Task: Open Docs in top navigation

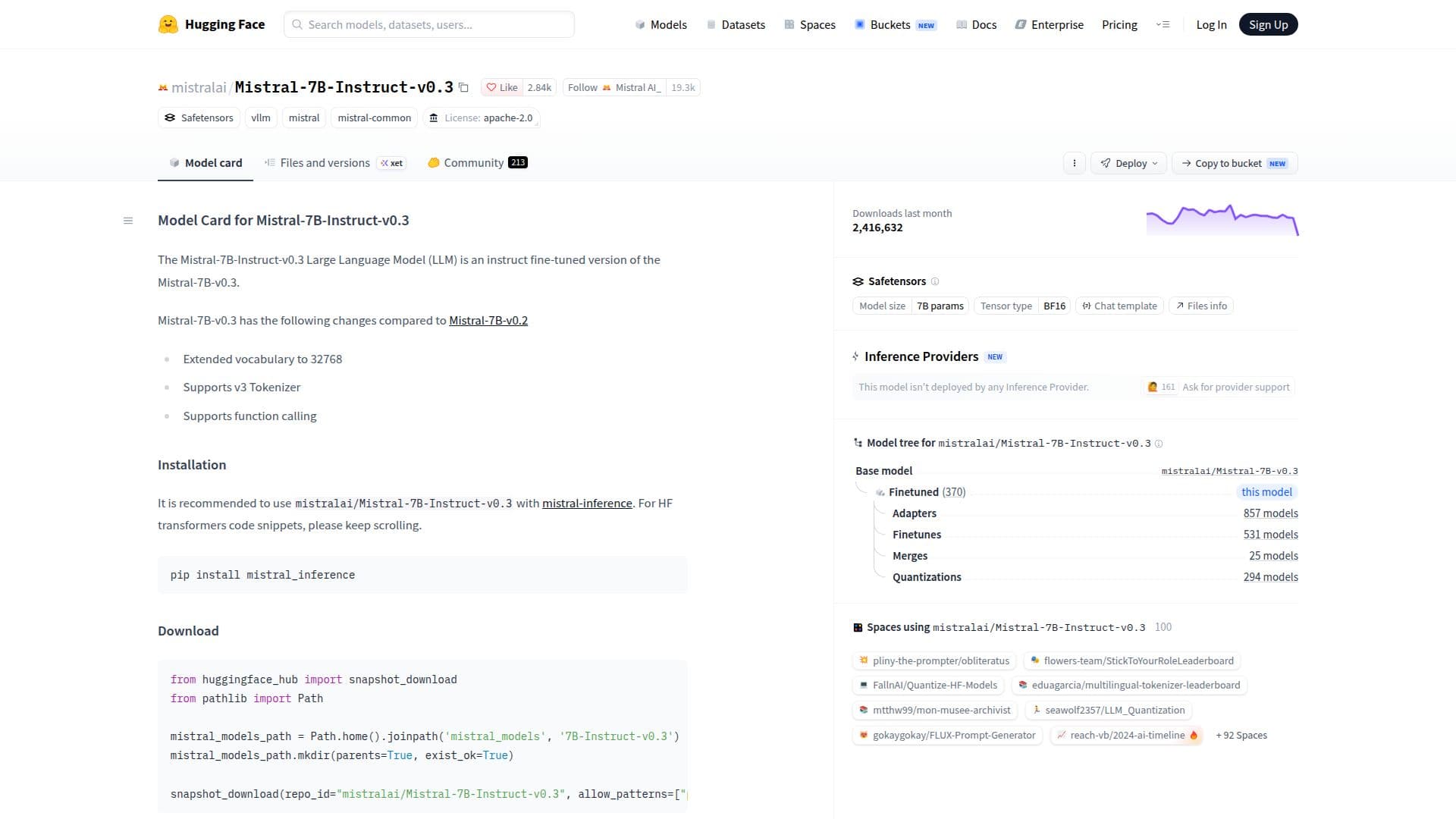Action: (x=976, y=24)
